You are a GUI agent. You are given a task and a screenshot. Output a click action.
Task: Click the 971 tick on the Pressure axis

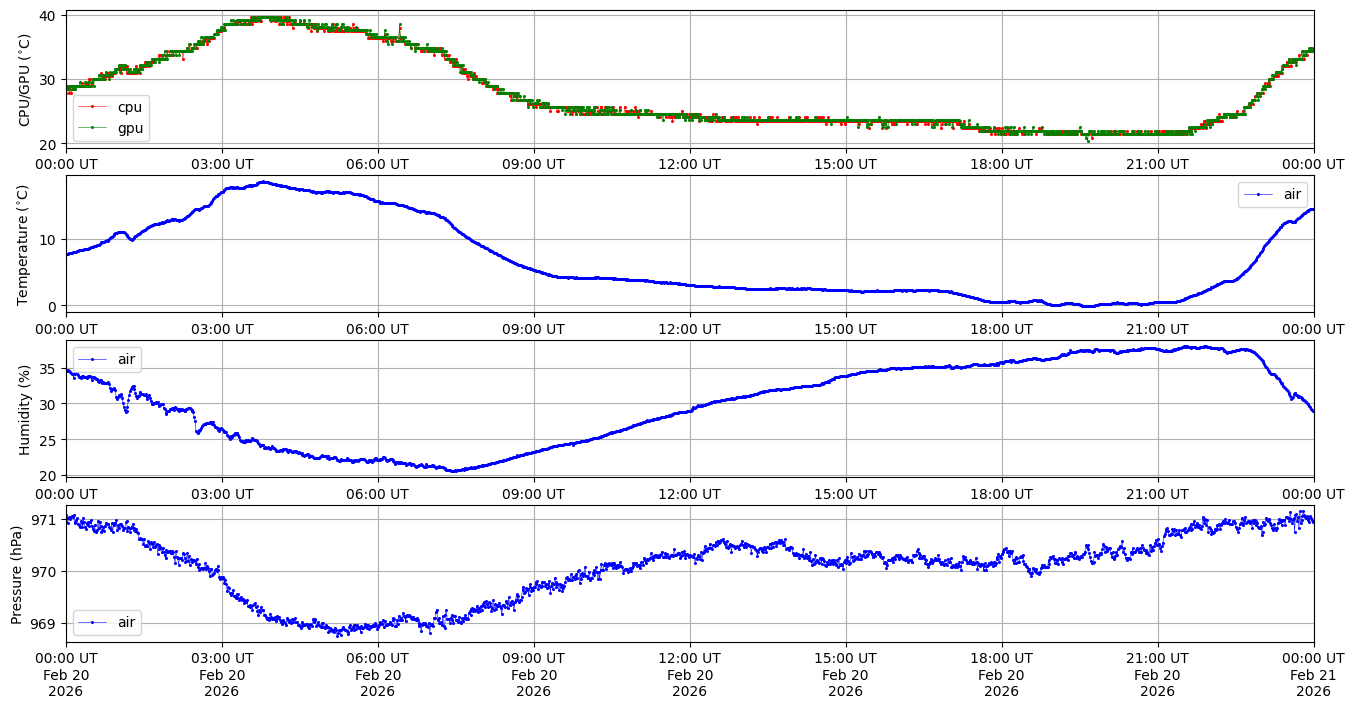tap(47, 520)
